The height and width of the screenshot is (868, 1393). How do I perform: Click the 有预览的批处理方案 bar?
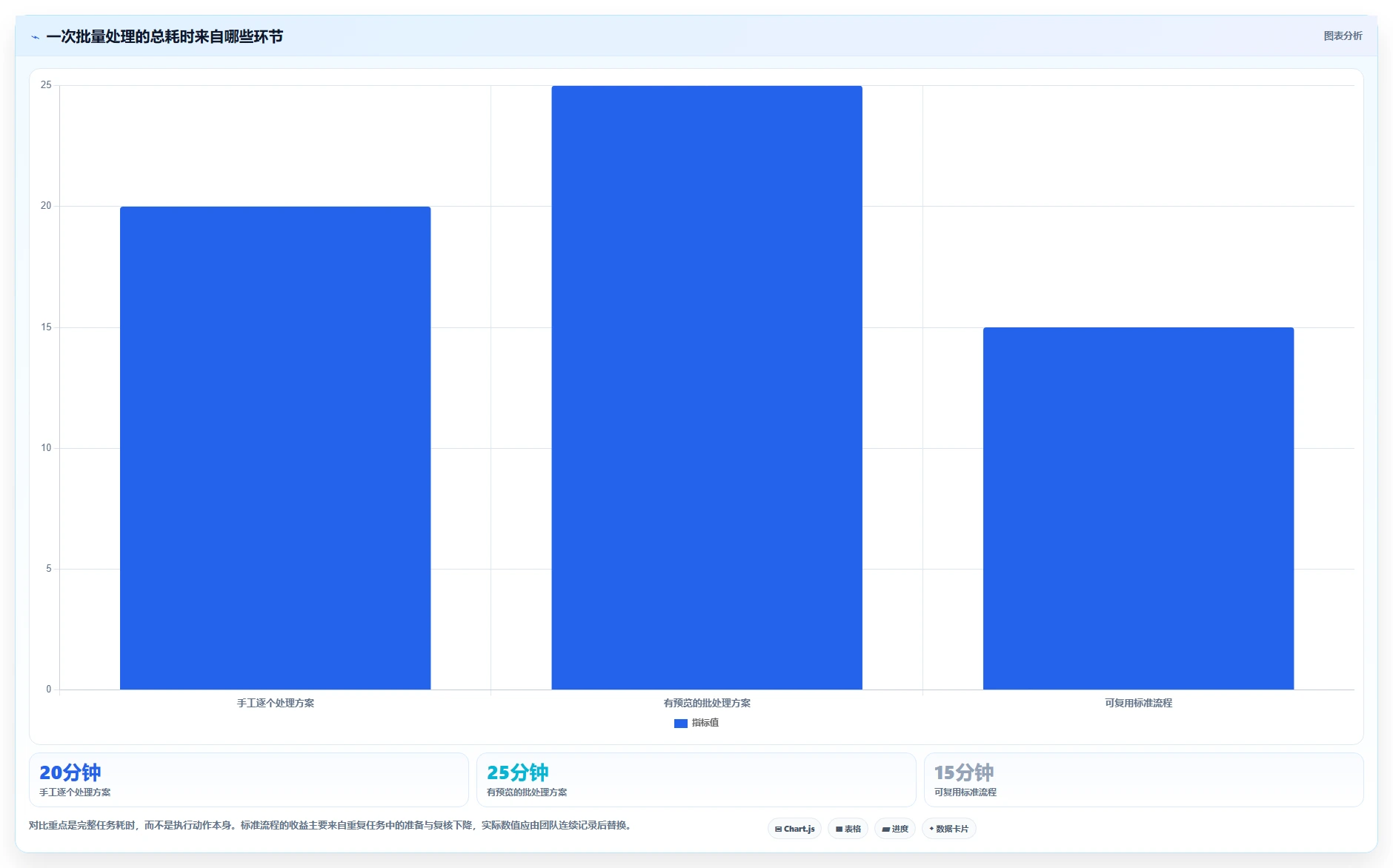[x=707, y=387]
